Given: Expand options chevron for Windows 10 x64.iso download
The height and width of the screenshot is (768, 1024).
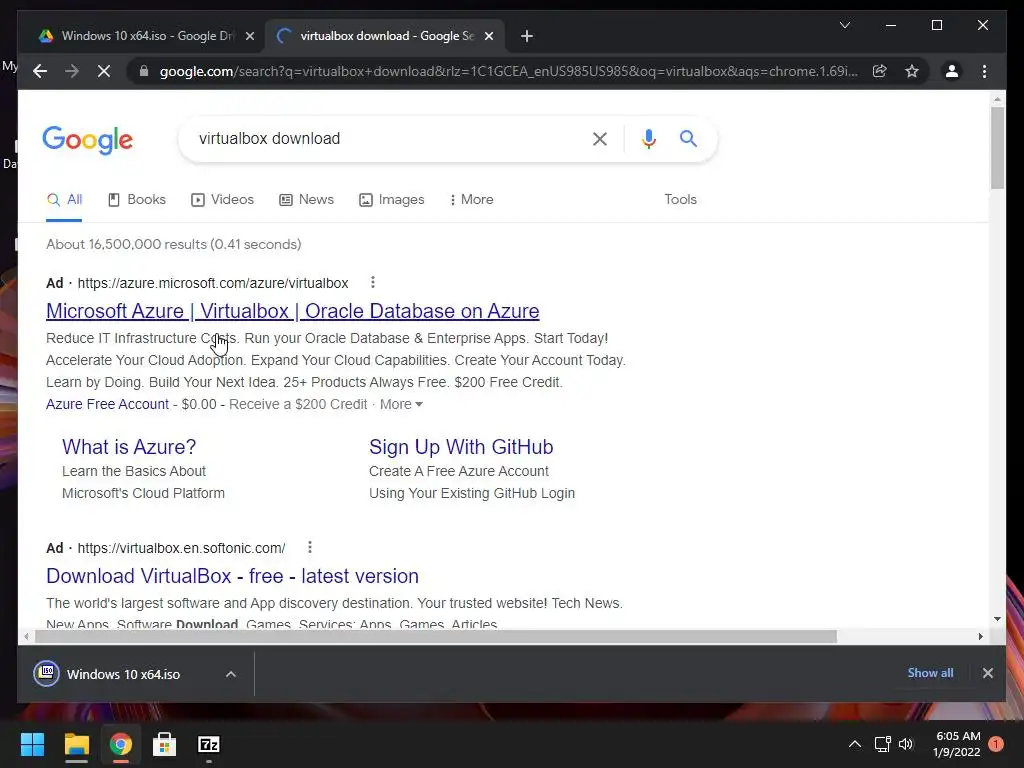Looking at the screenshot, I should pyautogui.click(x=231, y=674).
